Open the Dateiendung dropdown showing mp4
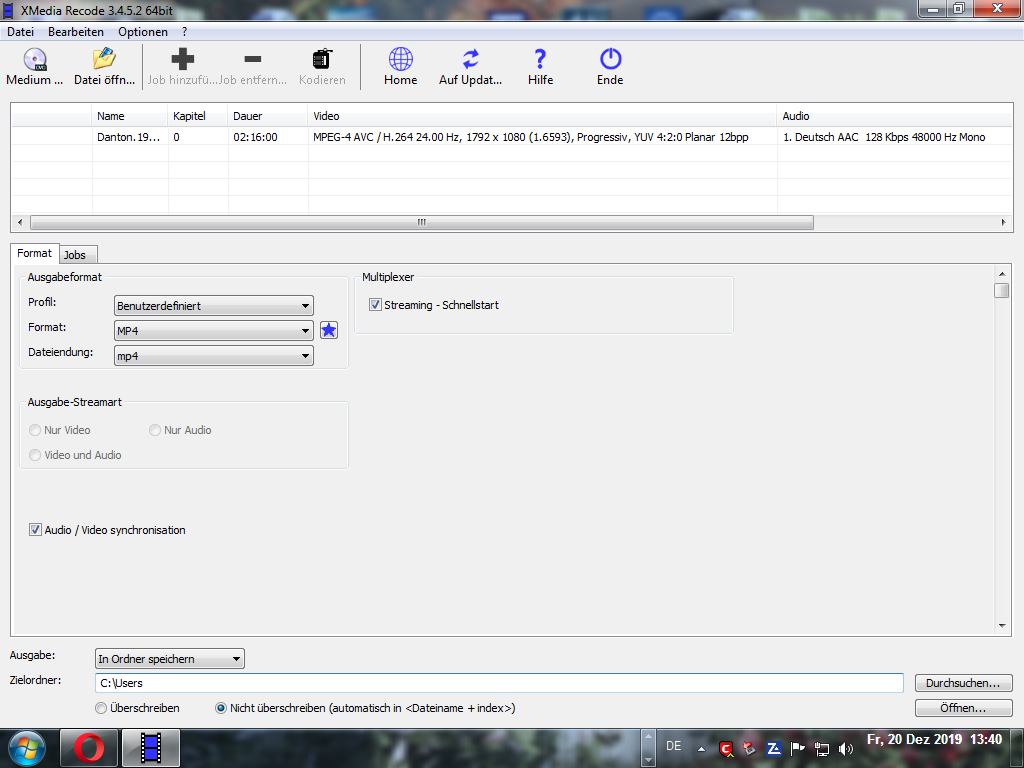 point(214,355)
